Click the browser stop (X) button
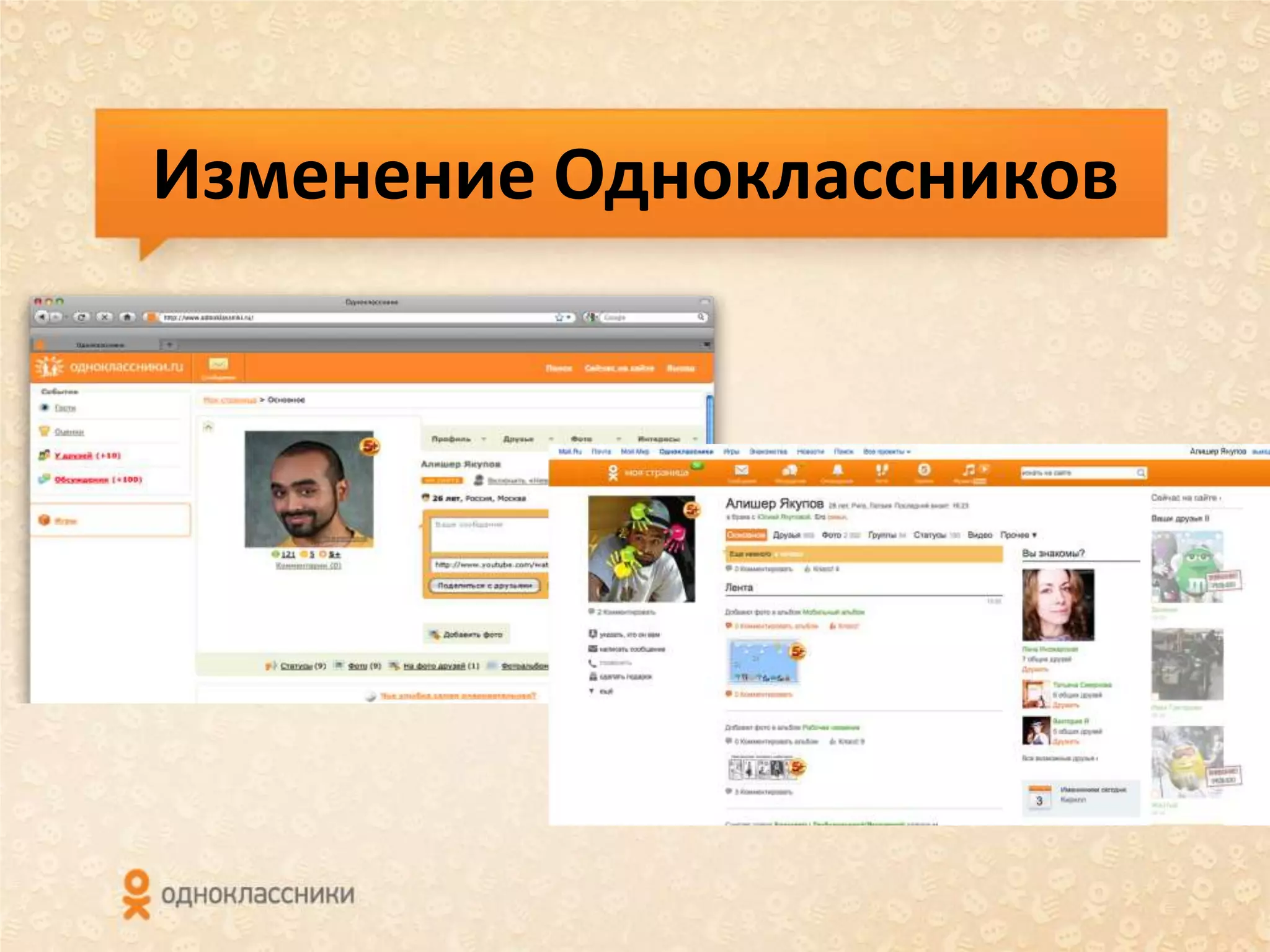 tap(104, 317)
